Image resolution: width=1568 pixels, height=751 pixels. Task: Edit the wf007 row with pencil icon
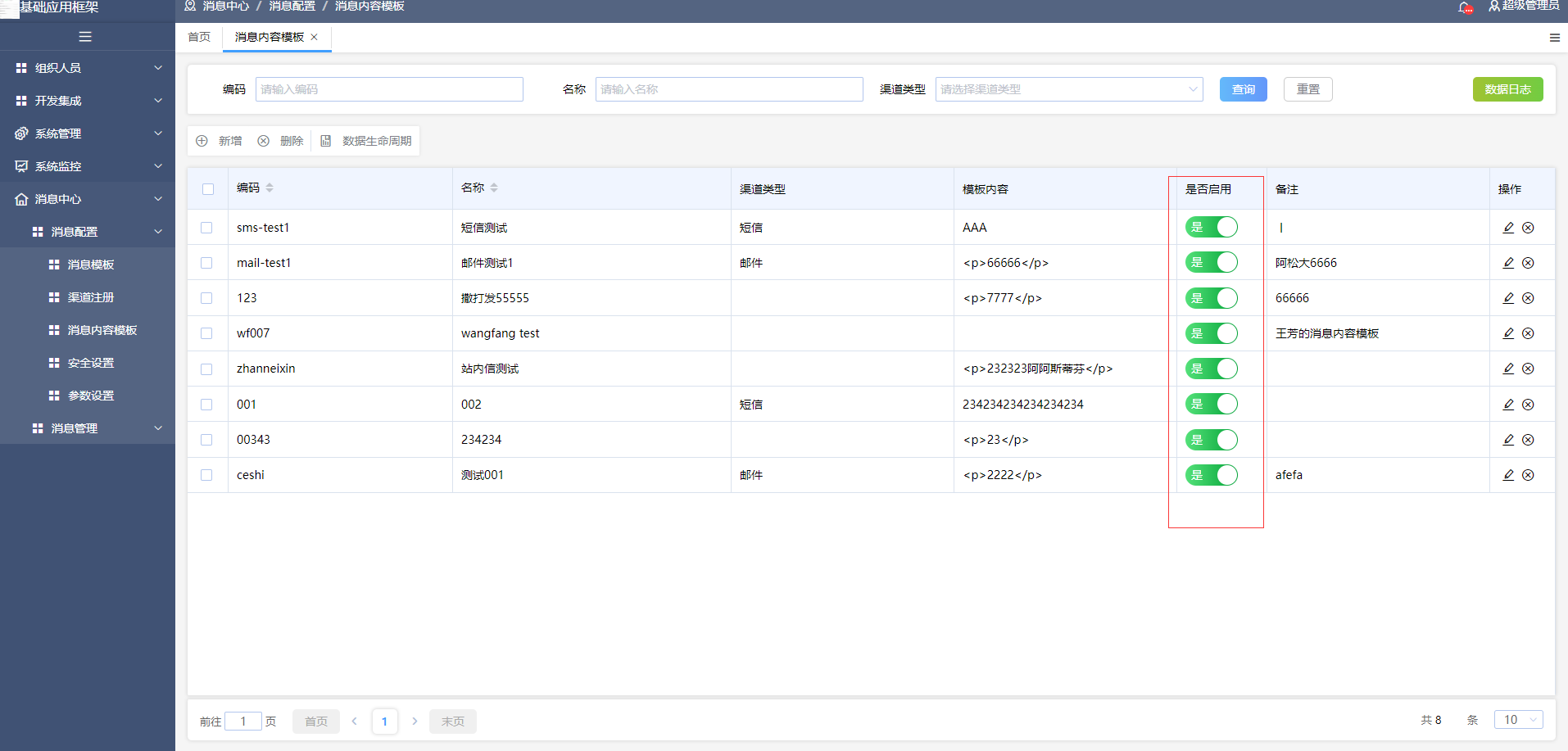coord(1508,333)
